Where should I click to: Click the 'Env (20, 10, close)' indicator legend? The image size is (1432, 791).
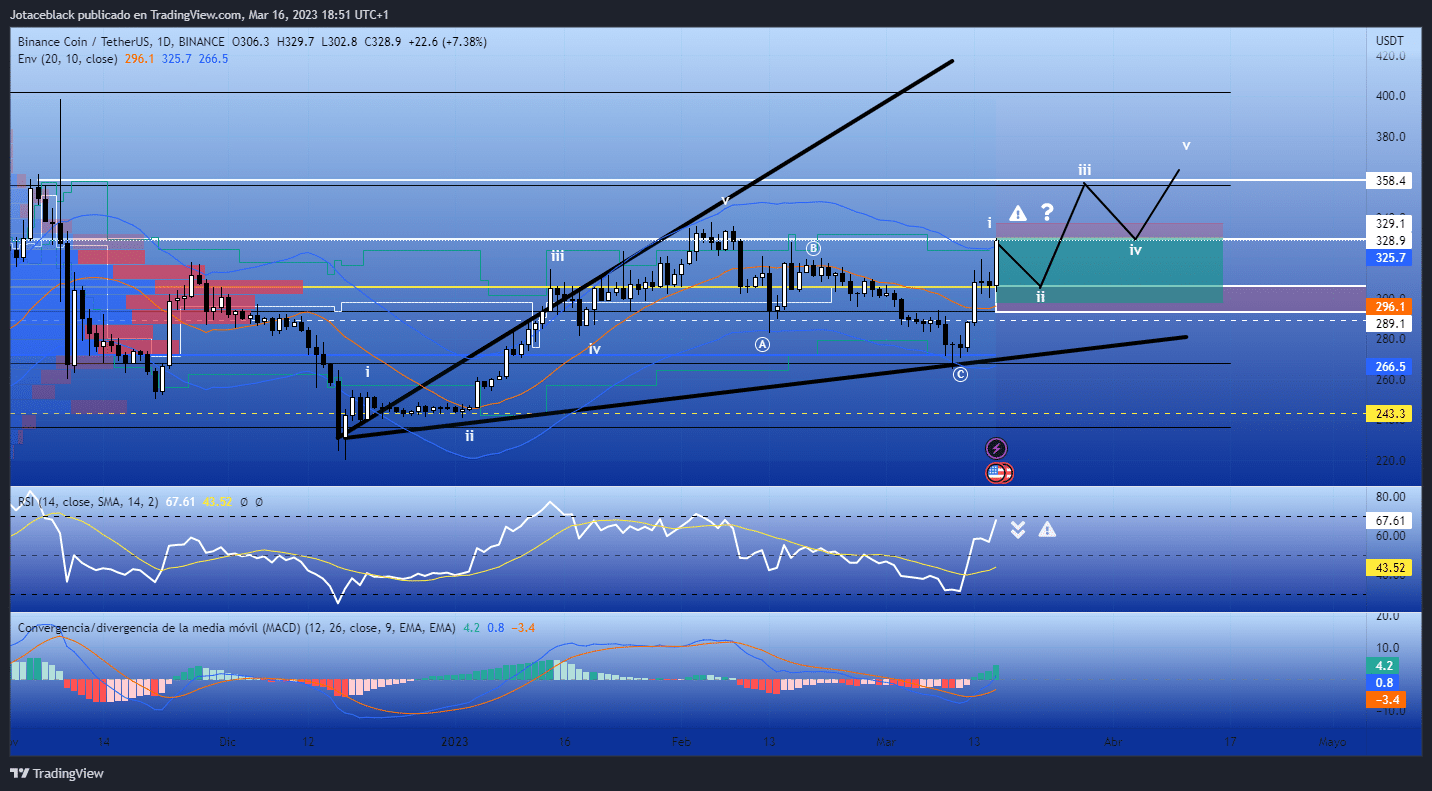tap(68, 59)
